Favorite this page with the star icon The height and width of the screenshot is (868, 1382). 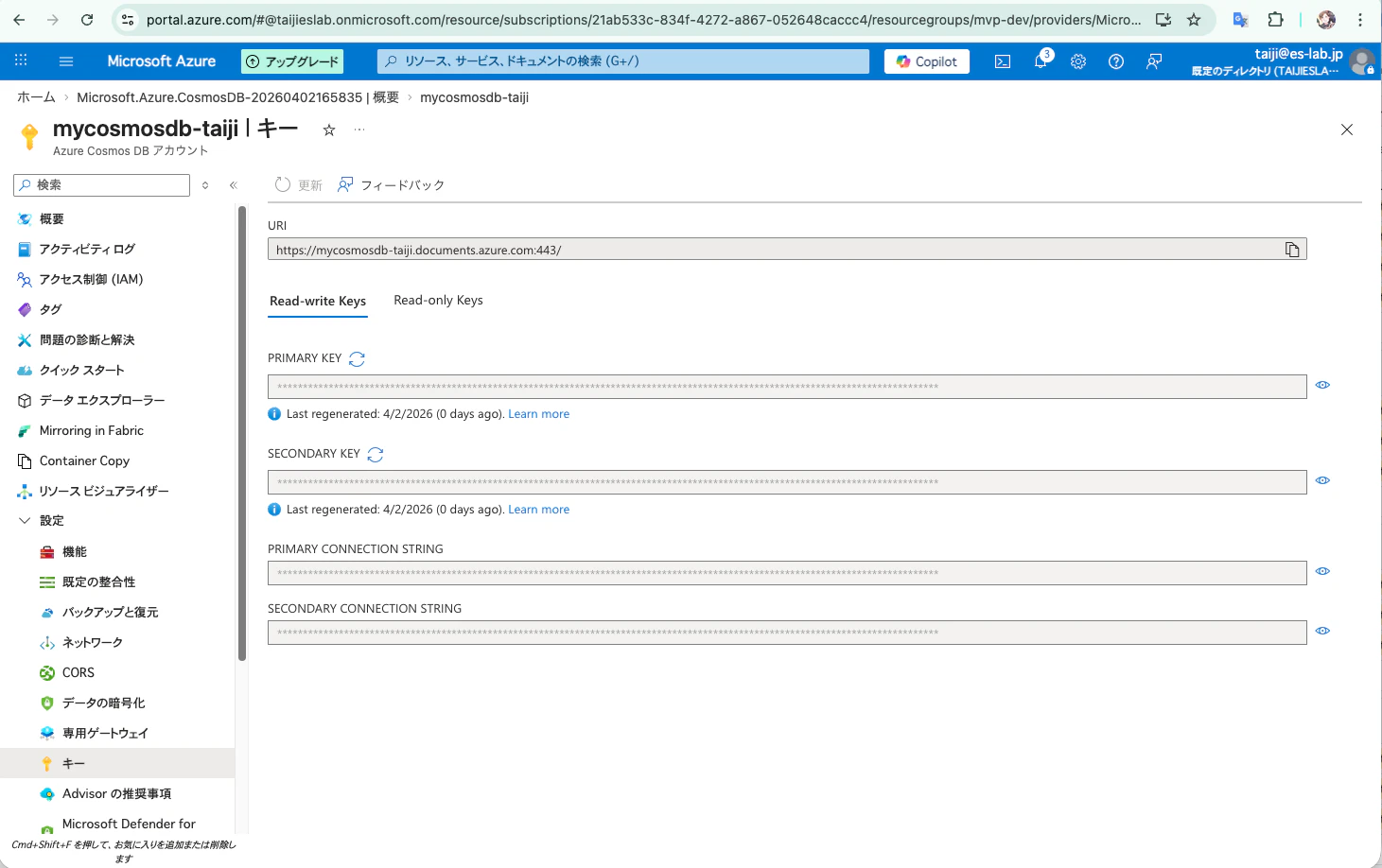point(329,130)
